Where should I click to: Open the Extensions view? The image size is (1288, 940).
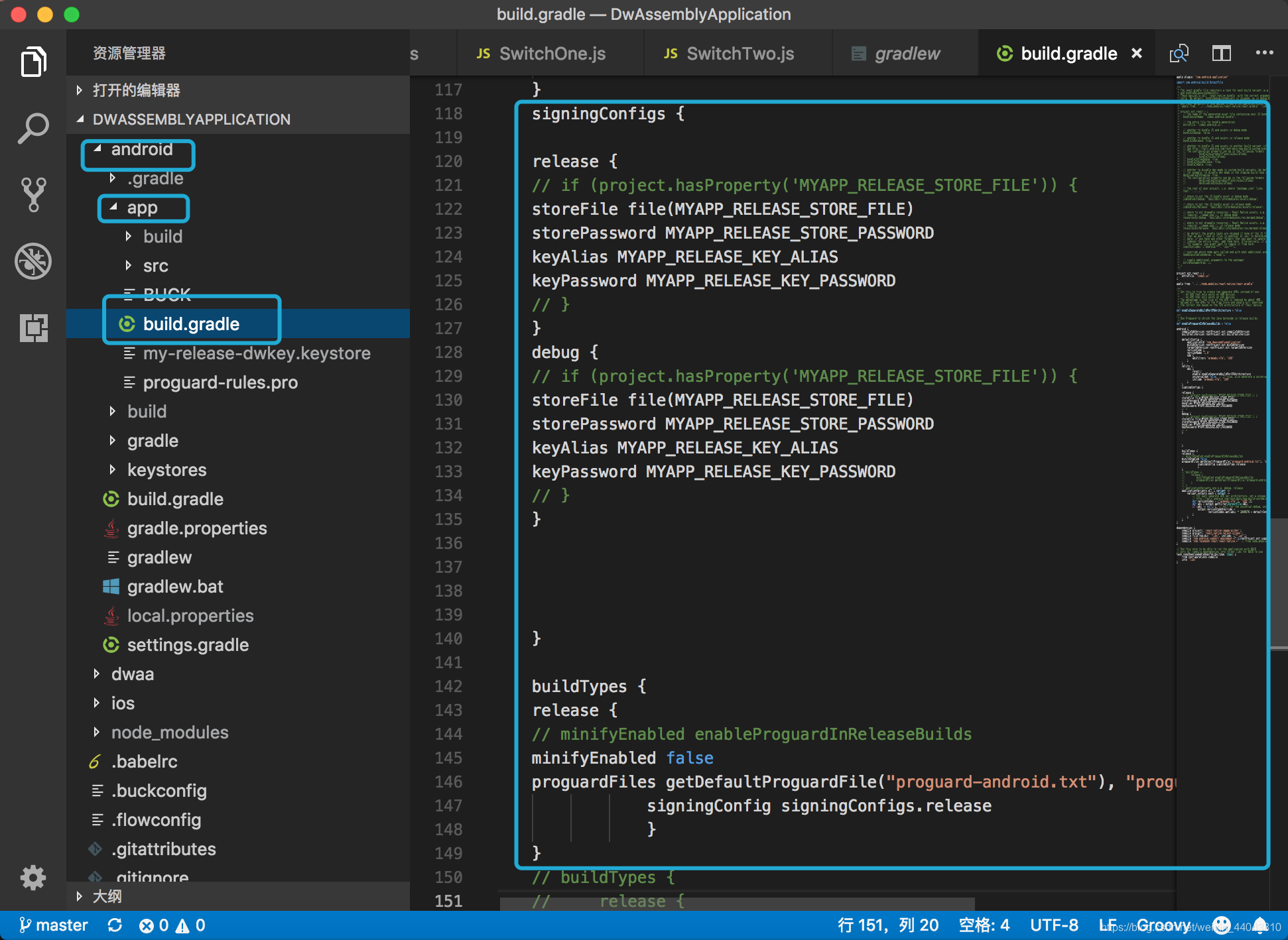tap(33, 327)
